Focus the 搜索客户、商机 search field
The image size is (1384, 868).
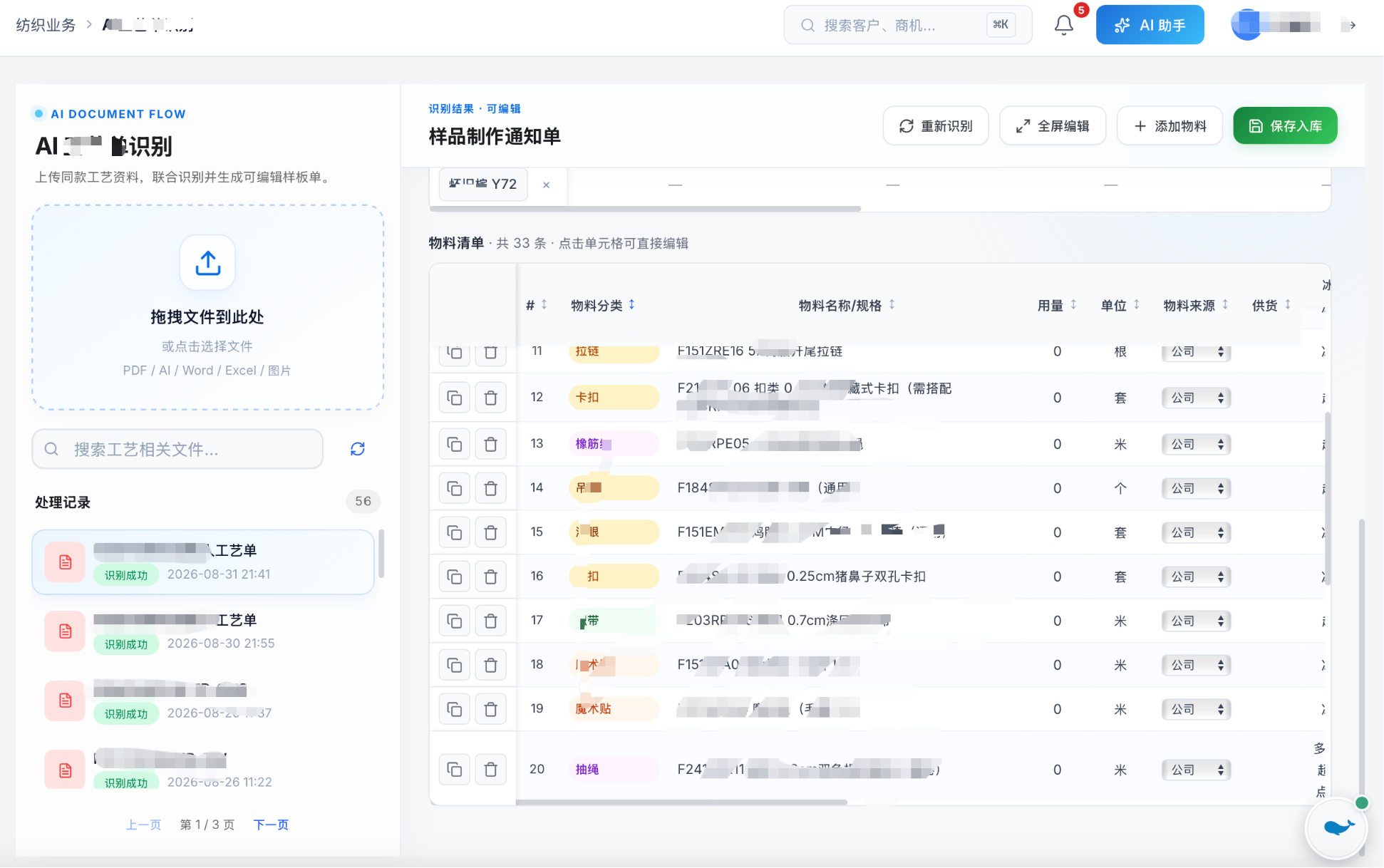pyautogui.click(x=907, y=25)
